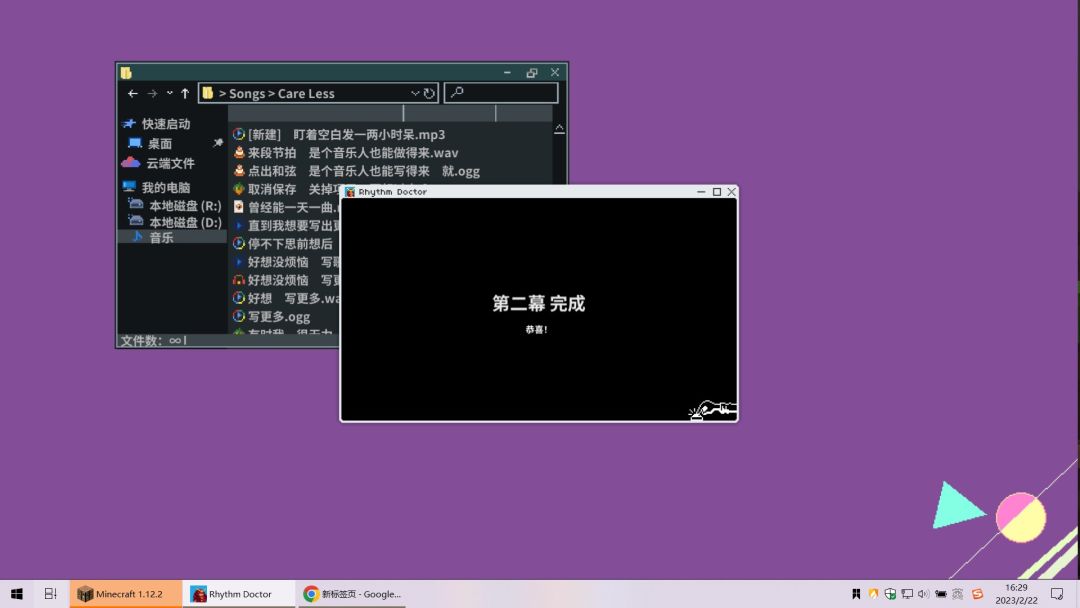This screenshot has width=1080, height=608.
Task: Open recent locations chevron beside forward arrow
Action: (x=169, y=93)
